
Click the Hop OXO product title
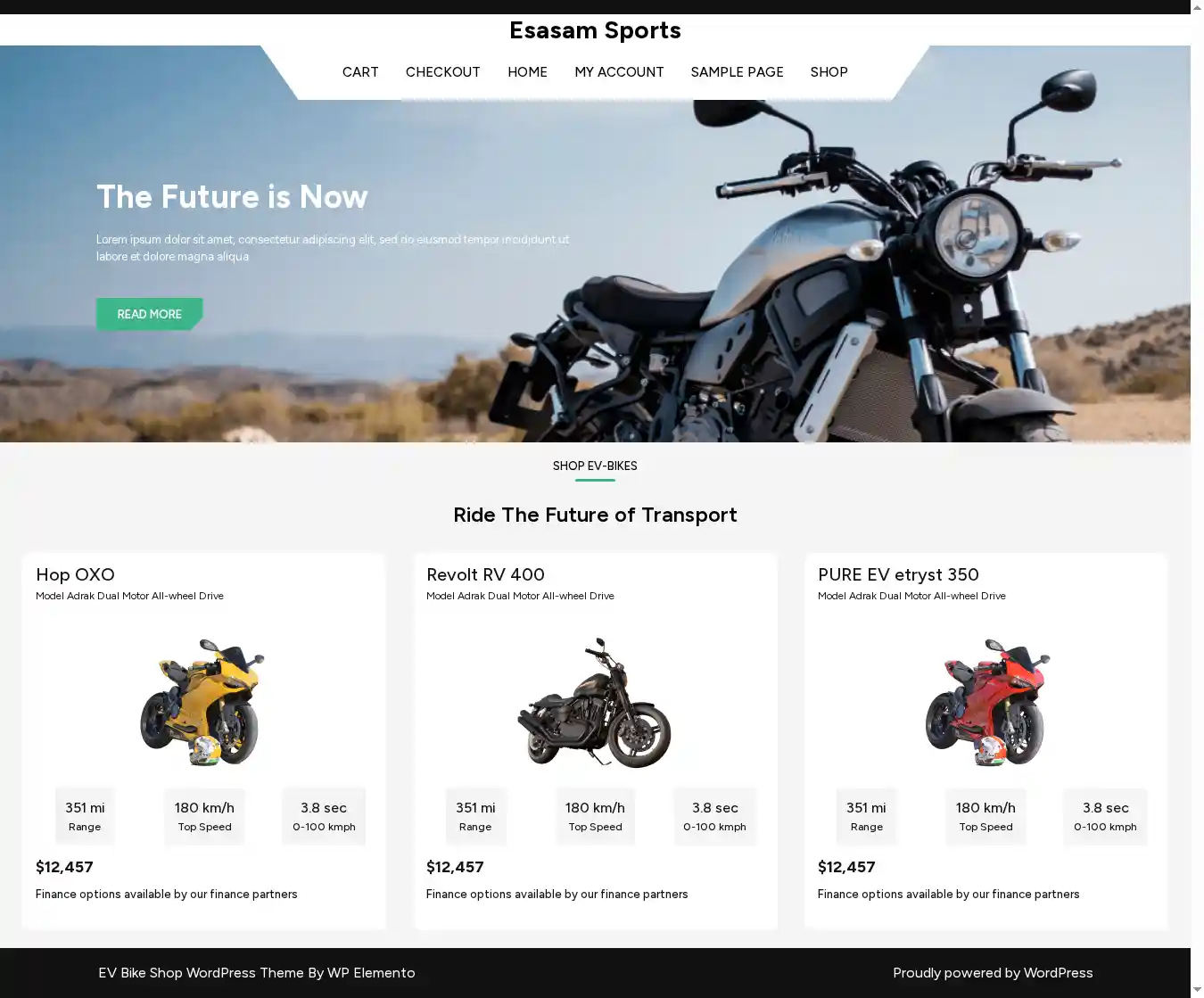pyautogui.click(x=75, y=574)
